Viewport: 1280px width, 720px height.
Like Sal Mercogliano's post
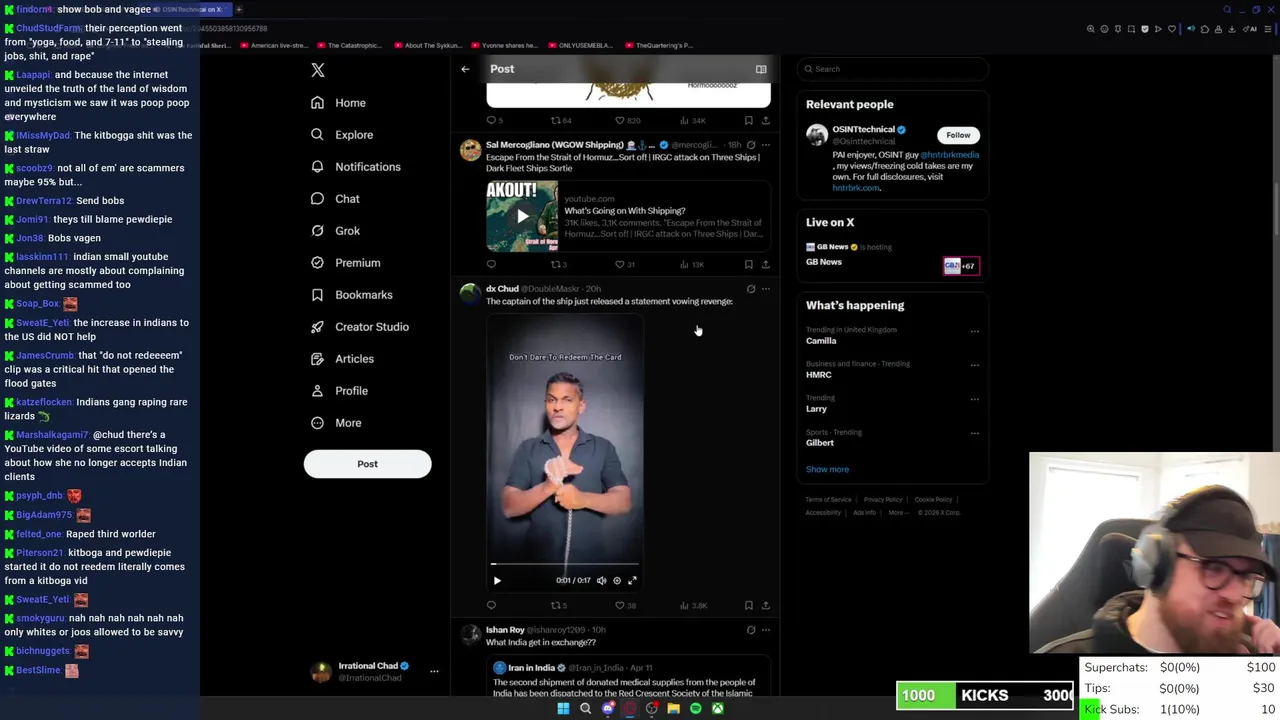[x=624, y=265]
